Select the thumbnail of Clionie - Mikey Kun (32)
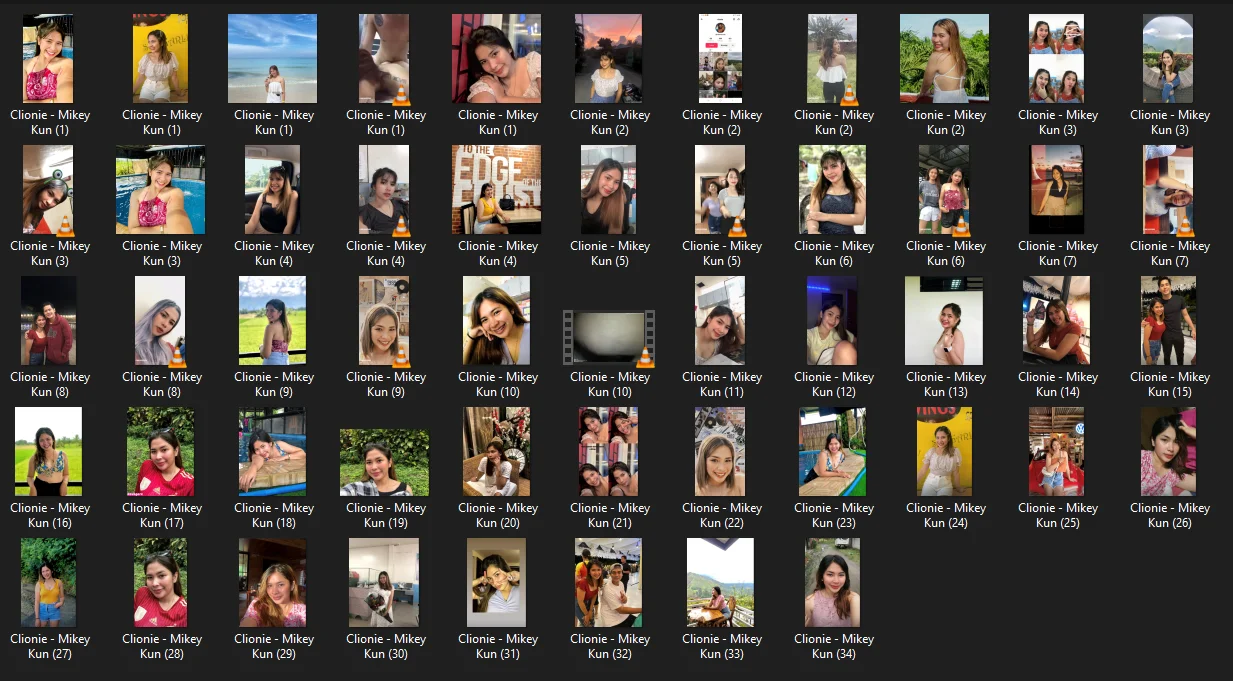This screenshot has height=681, width=1233. pos(608,583)
